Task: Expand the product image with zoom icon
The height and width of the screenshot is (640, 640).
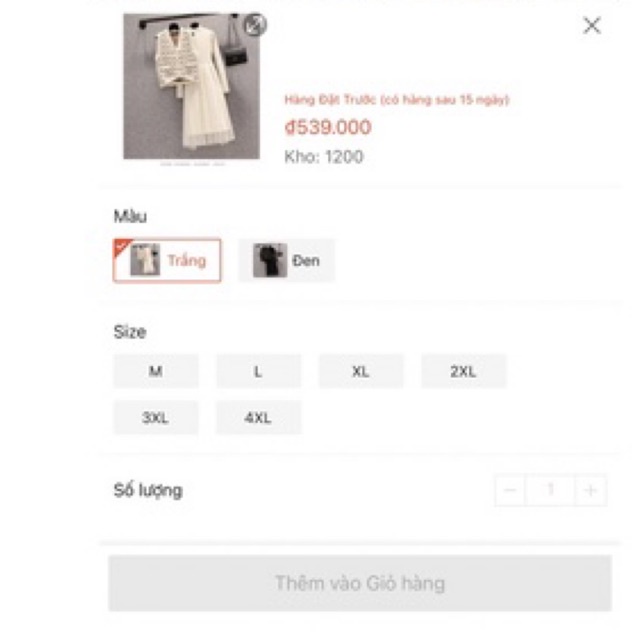Action: (x=255, y=25)
